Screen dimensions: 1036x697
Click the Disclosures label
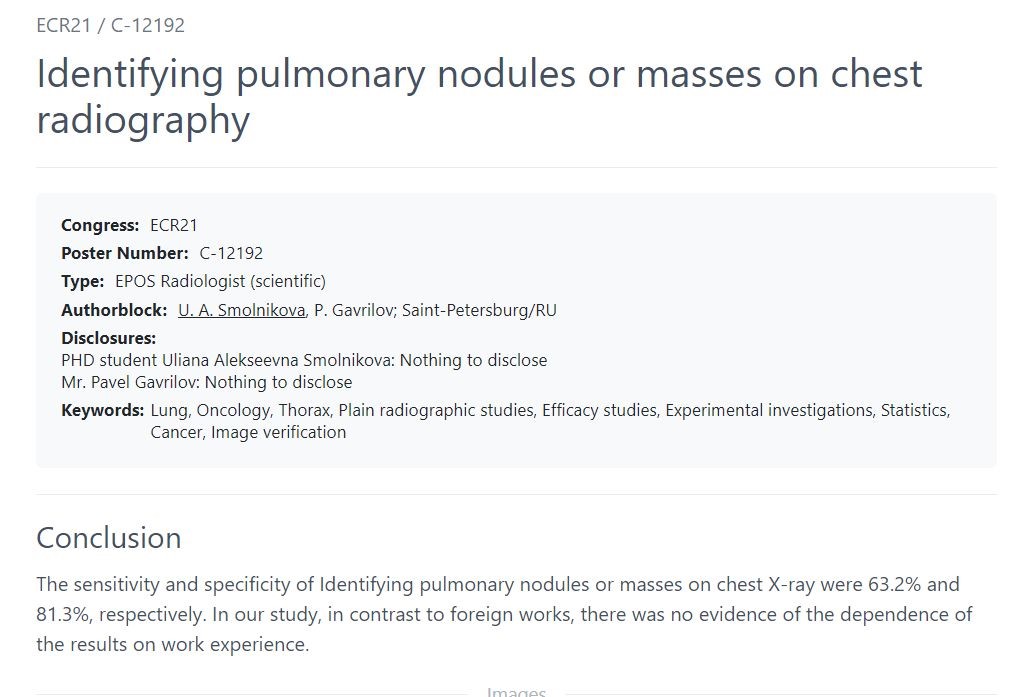click(108, 338)
